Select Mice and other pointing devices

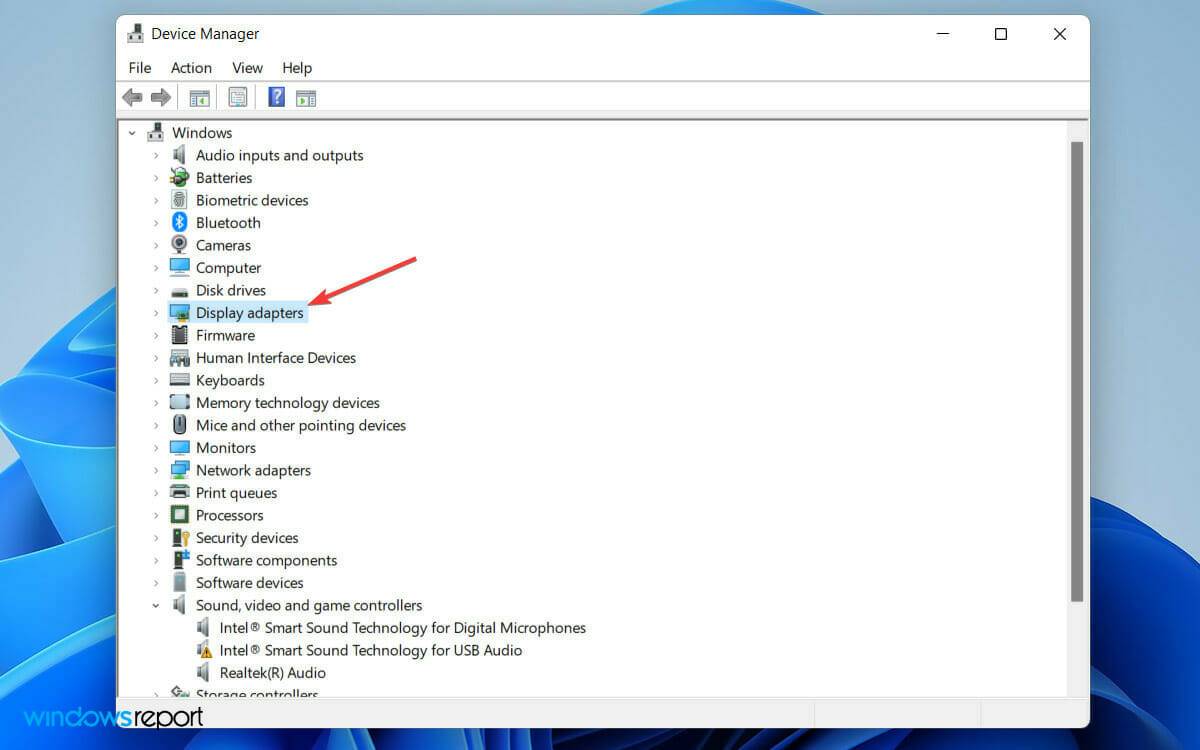(x=300, y=425)
